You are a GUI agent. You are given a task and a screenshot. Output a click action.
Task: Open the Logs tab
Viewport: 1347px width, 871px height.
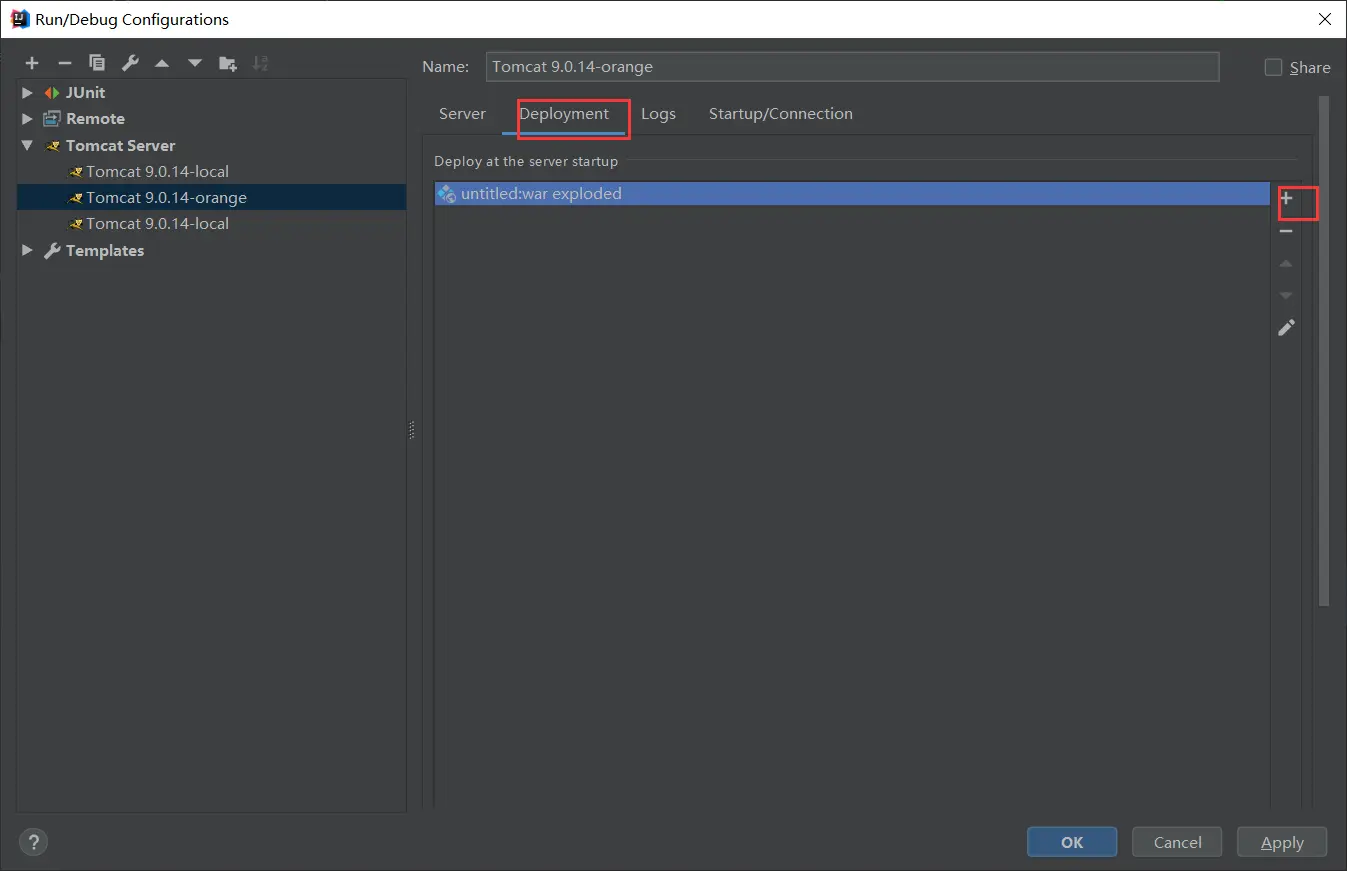[x=658, y=114]
